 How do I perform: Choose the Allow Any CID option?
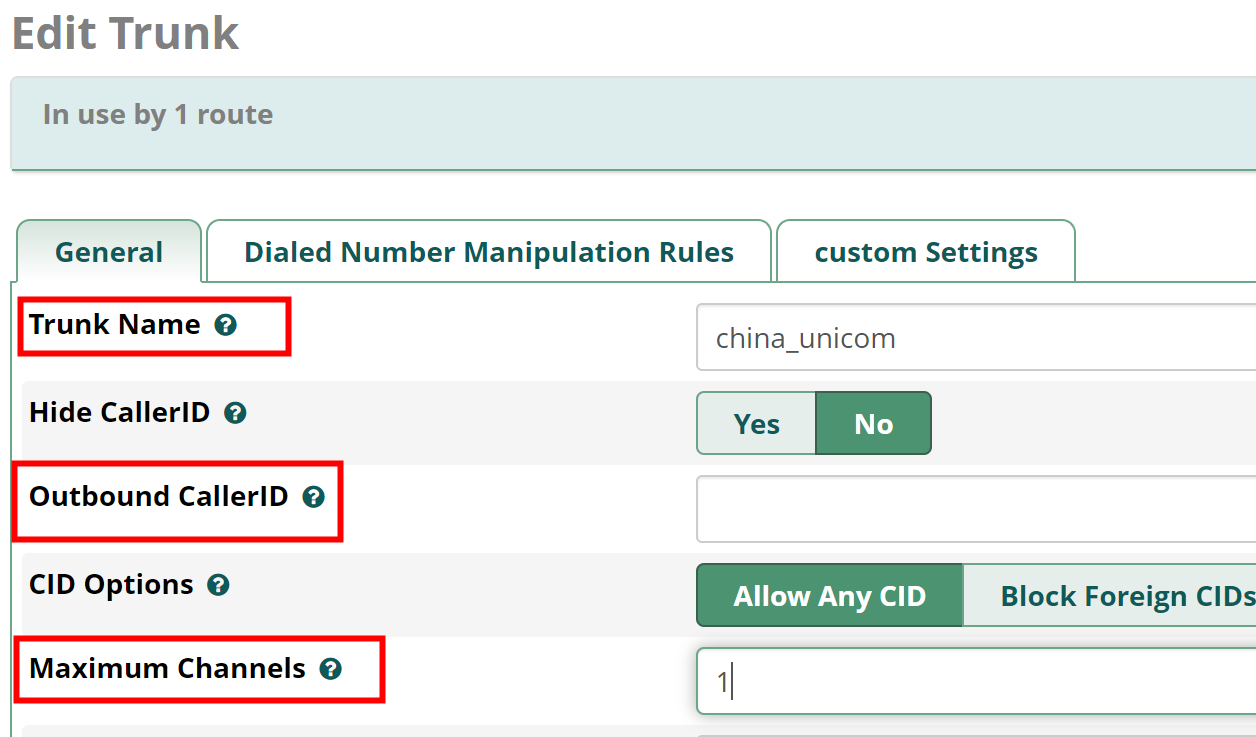[x=830, y=596]
